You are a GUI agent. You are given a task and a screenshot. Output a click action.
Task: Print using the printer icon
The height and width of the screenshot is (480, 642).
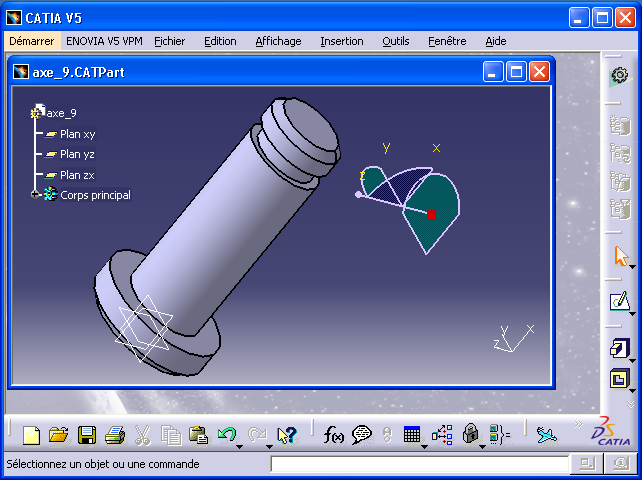click(115, 435)
